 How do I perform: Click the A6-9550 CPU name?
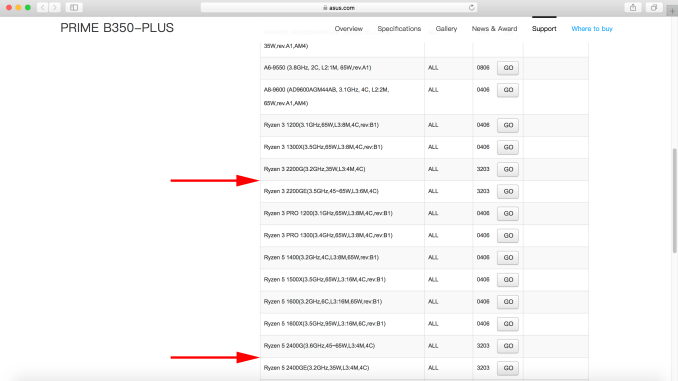317,68
